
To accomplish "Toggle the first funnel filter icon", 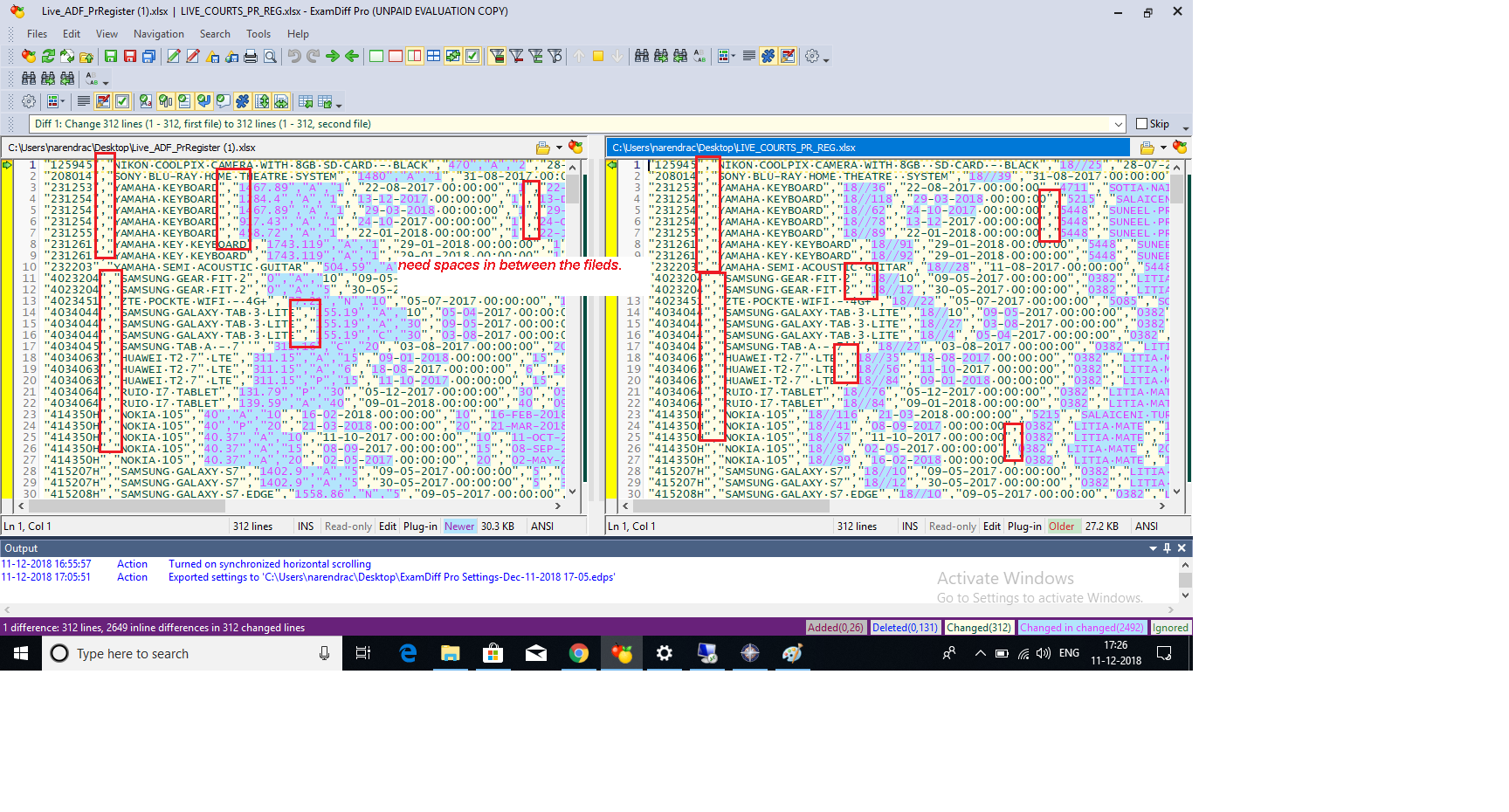I will 497,56.
